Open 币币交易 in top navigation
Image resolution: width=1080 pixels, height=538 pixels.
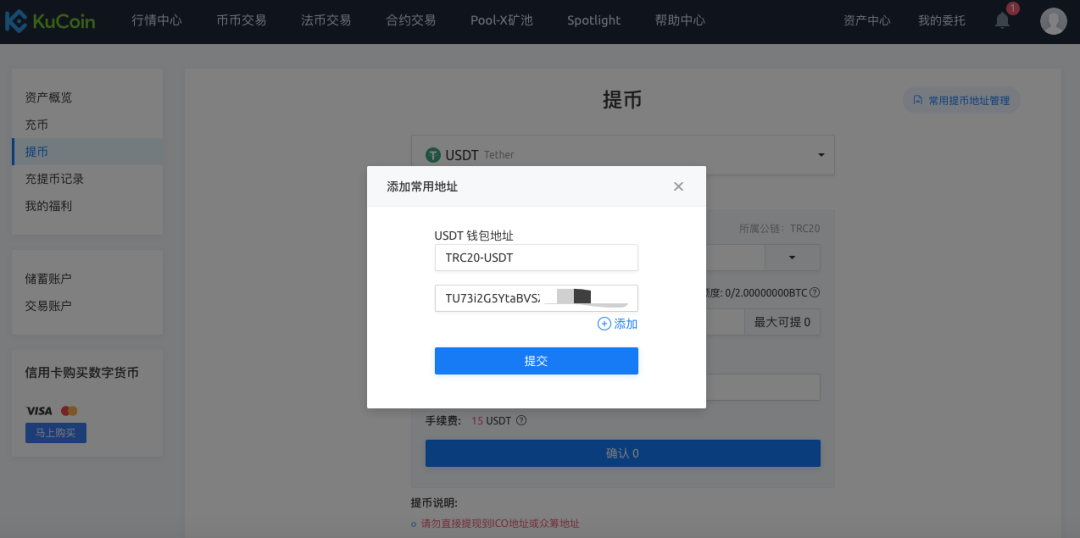(x=242, y=21)
